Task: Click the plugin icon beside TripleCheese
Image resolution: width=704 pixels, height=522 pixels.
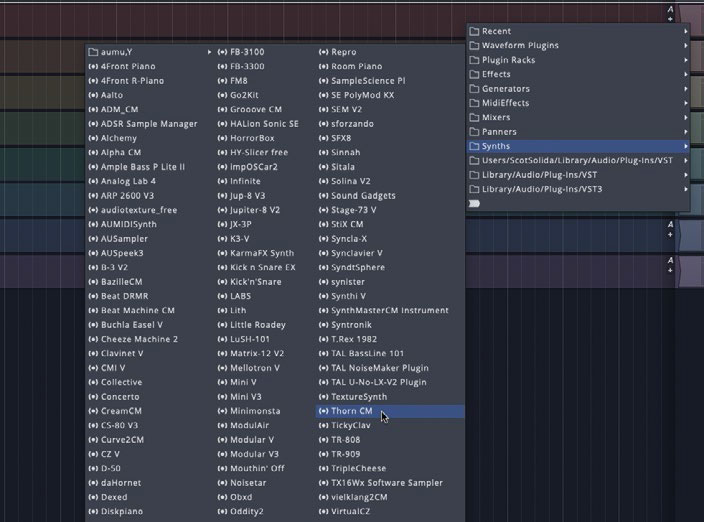Action: [x=323, y=468]
